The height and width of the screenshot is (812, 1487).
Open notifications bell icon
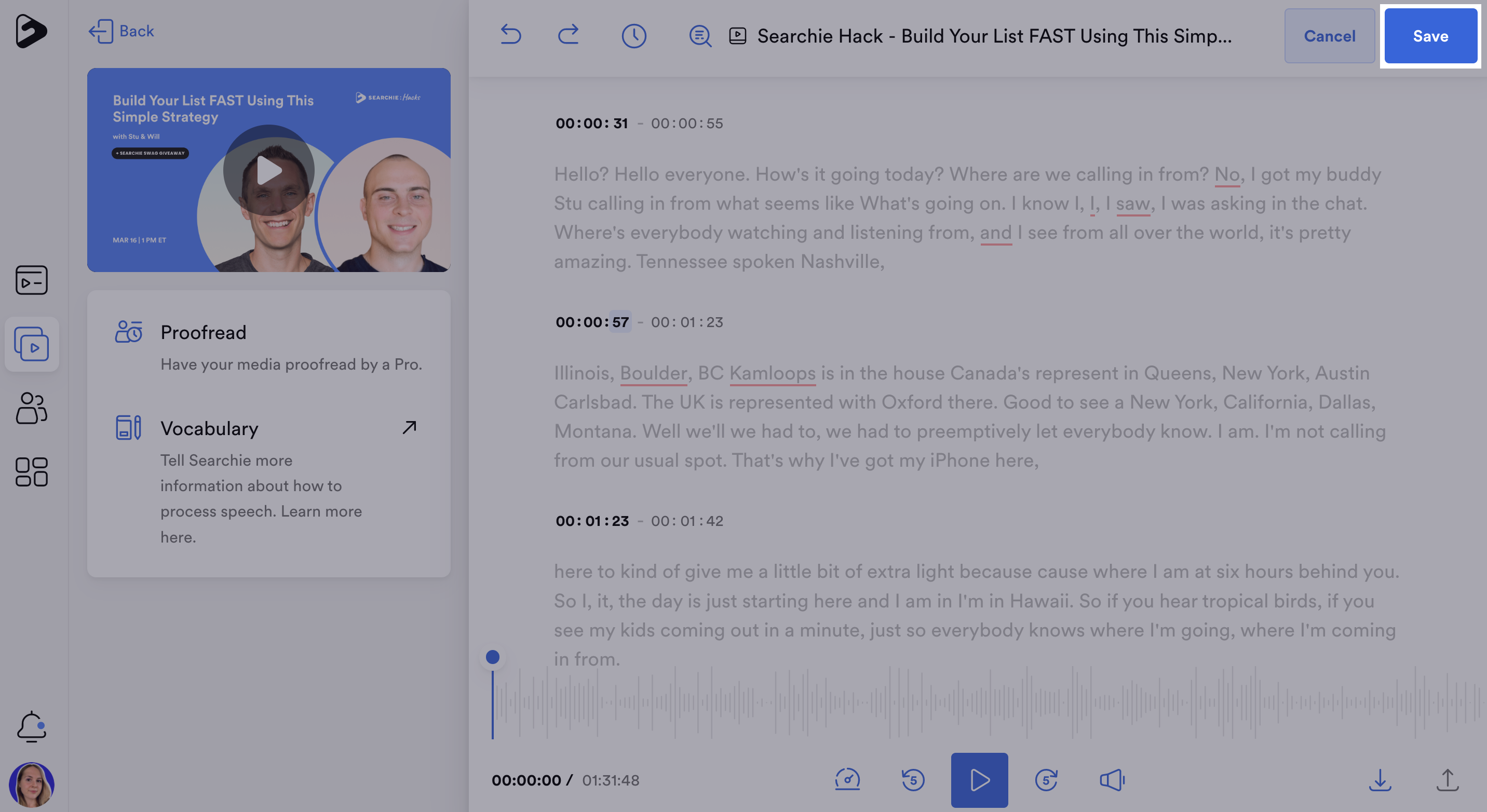click(x=32, y=726)
